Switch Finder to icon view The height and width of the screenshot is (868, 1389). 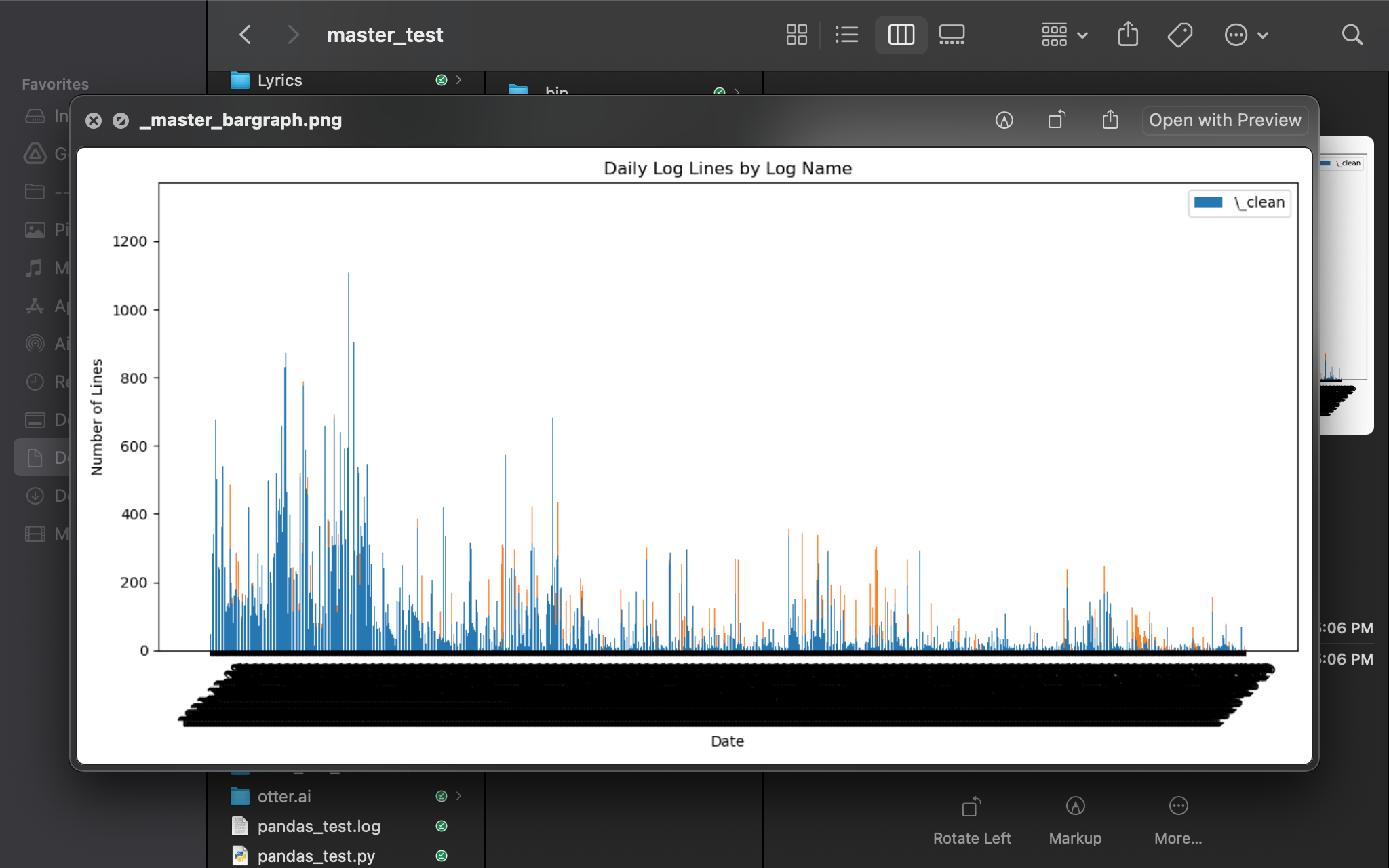[796, 35]
